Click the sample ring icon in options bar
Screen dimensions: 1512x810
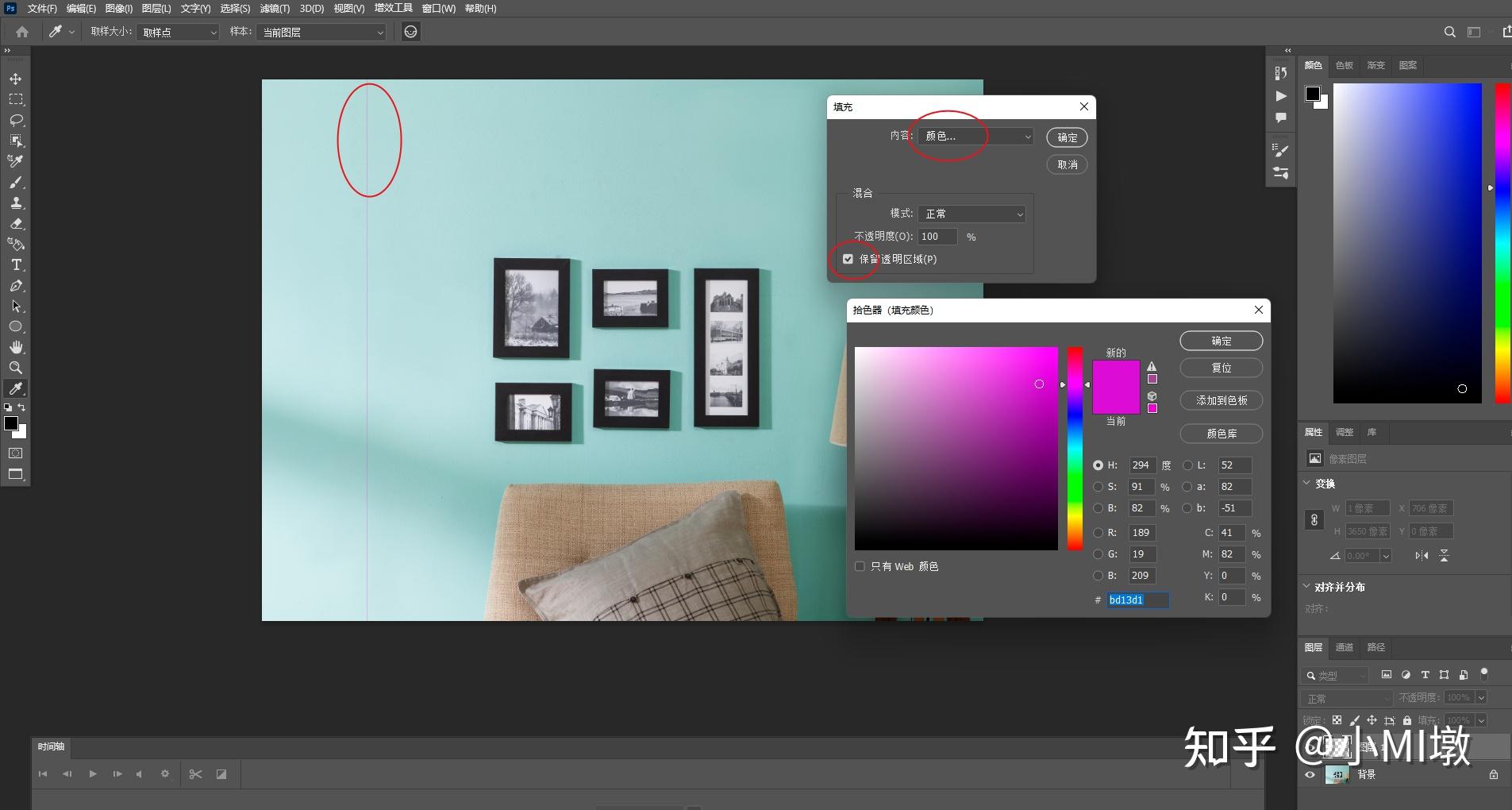point(410,32)
